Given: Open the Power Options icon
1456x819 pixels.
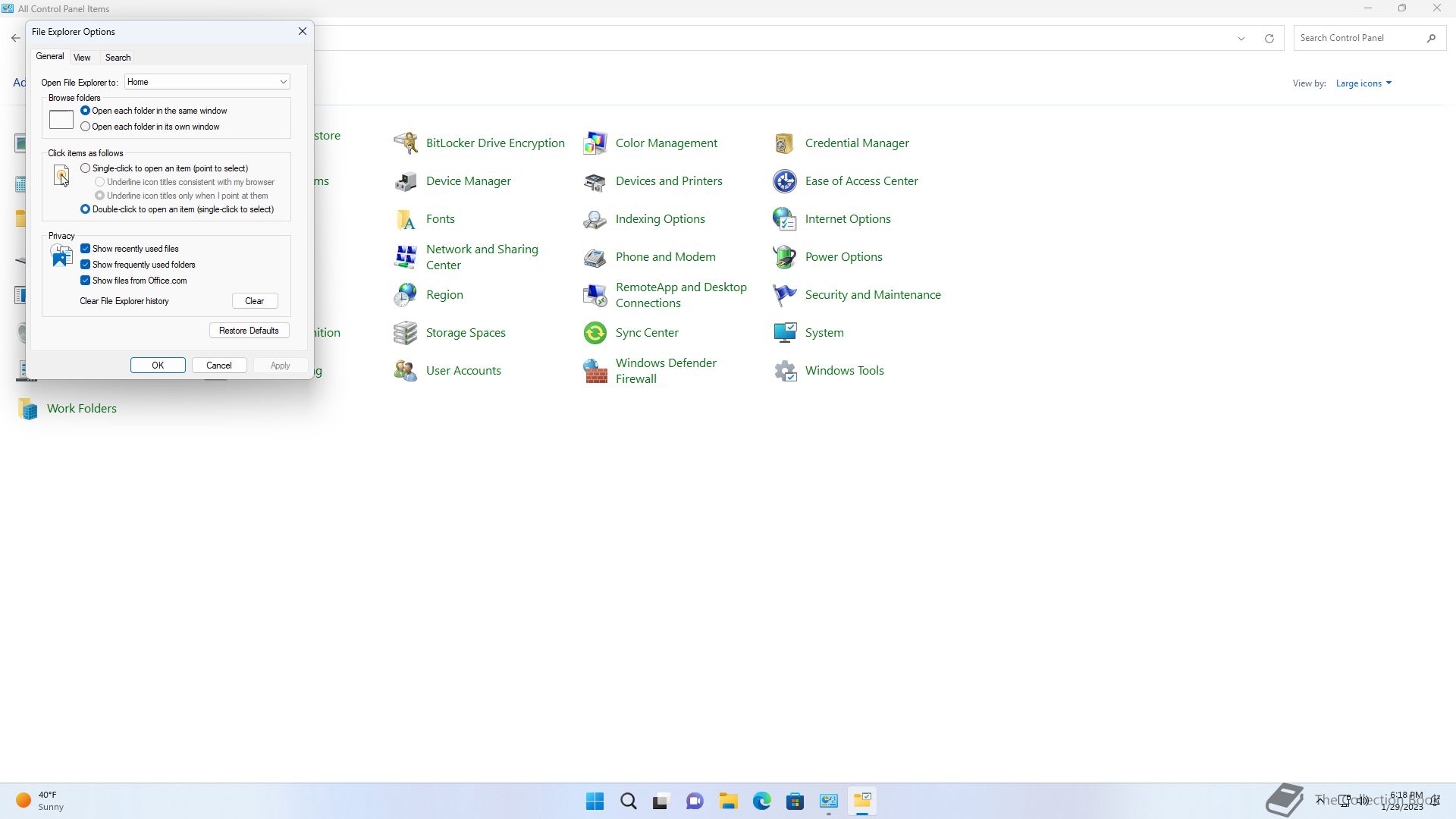Looking at the screenshot, I should [x=785, y=256].
